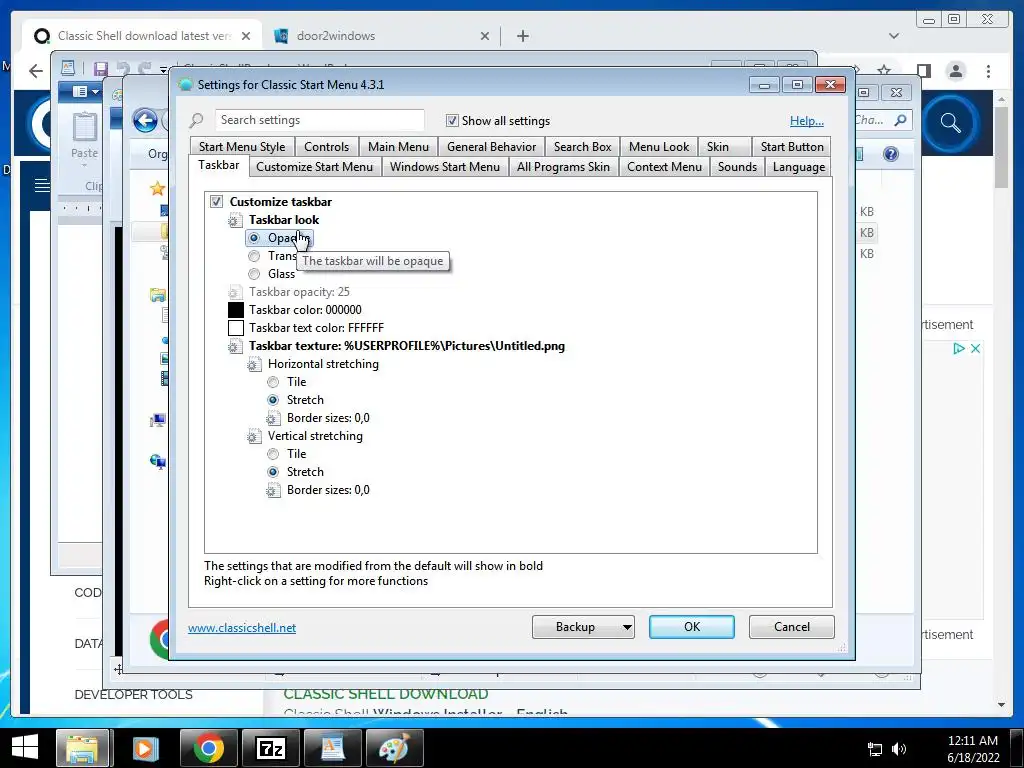The height and width of the screenshot is (768, 1024).
Task: Open the Start Menu Style tab
Action: (x=242, y=147)
